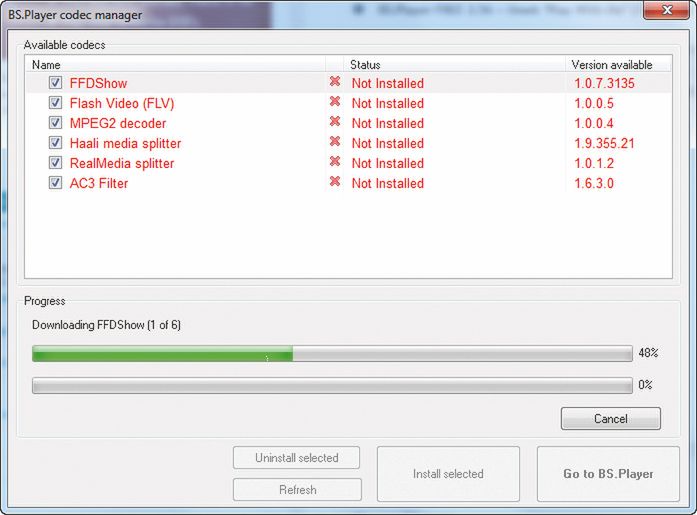Viewport: 697px width, 515px height.
Task: Click Not Installed status of MPEG2 decoder
Action: (388, 123)
